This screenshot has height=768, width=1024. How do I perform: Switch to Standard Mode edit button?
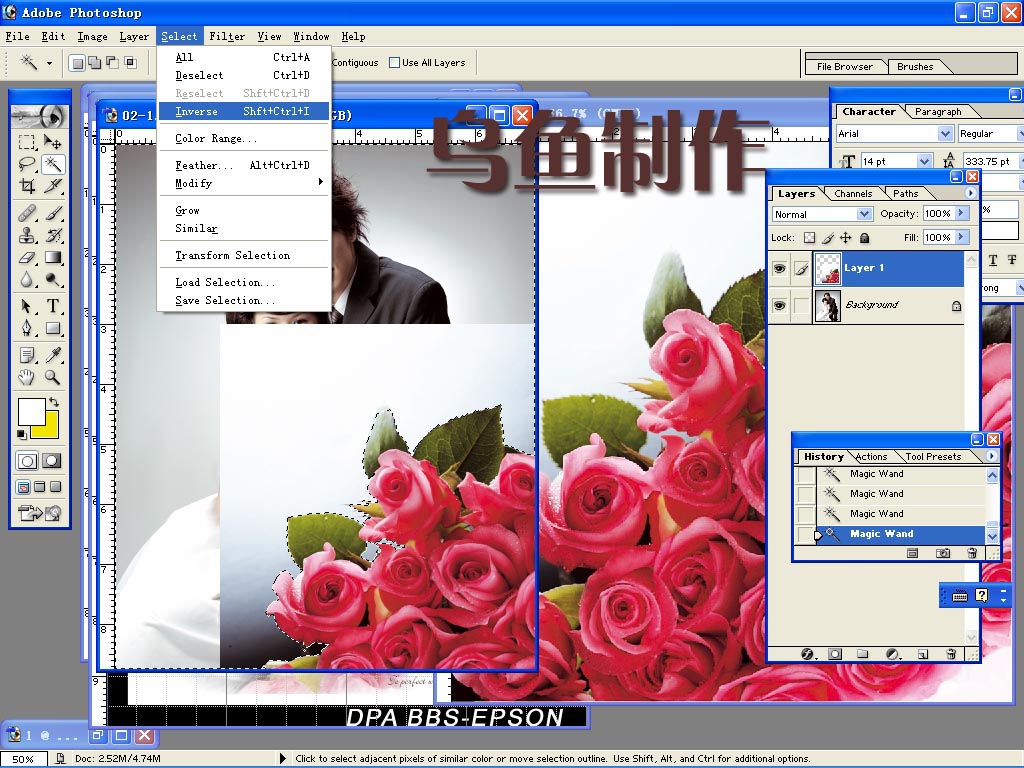(27, 461)
